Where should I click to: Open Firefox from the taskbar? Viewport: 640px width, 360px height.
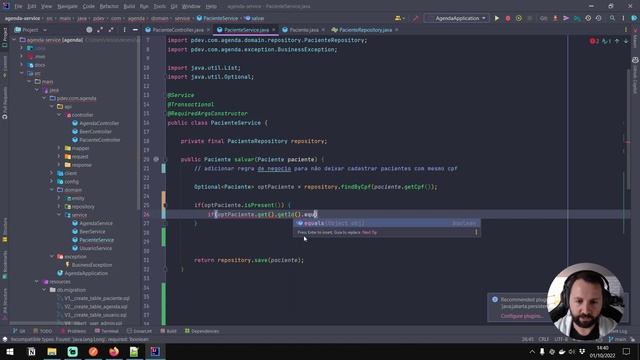pos(113,351)
